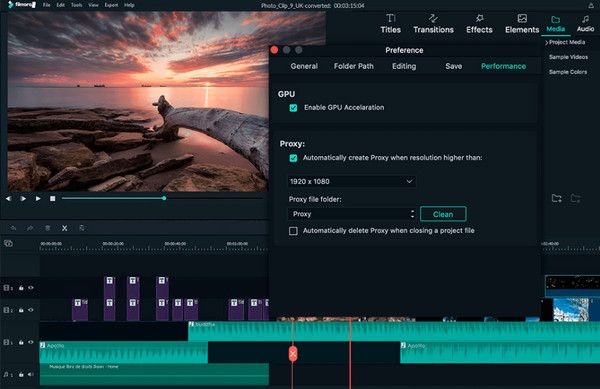The height and width of the screenshot is (389, 600).
Task: Click the winter thumbnail at timeline right edge
Action: pos(571,309)
